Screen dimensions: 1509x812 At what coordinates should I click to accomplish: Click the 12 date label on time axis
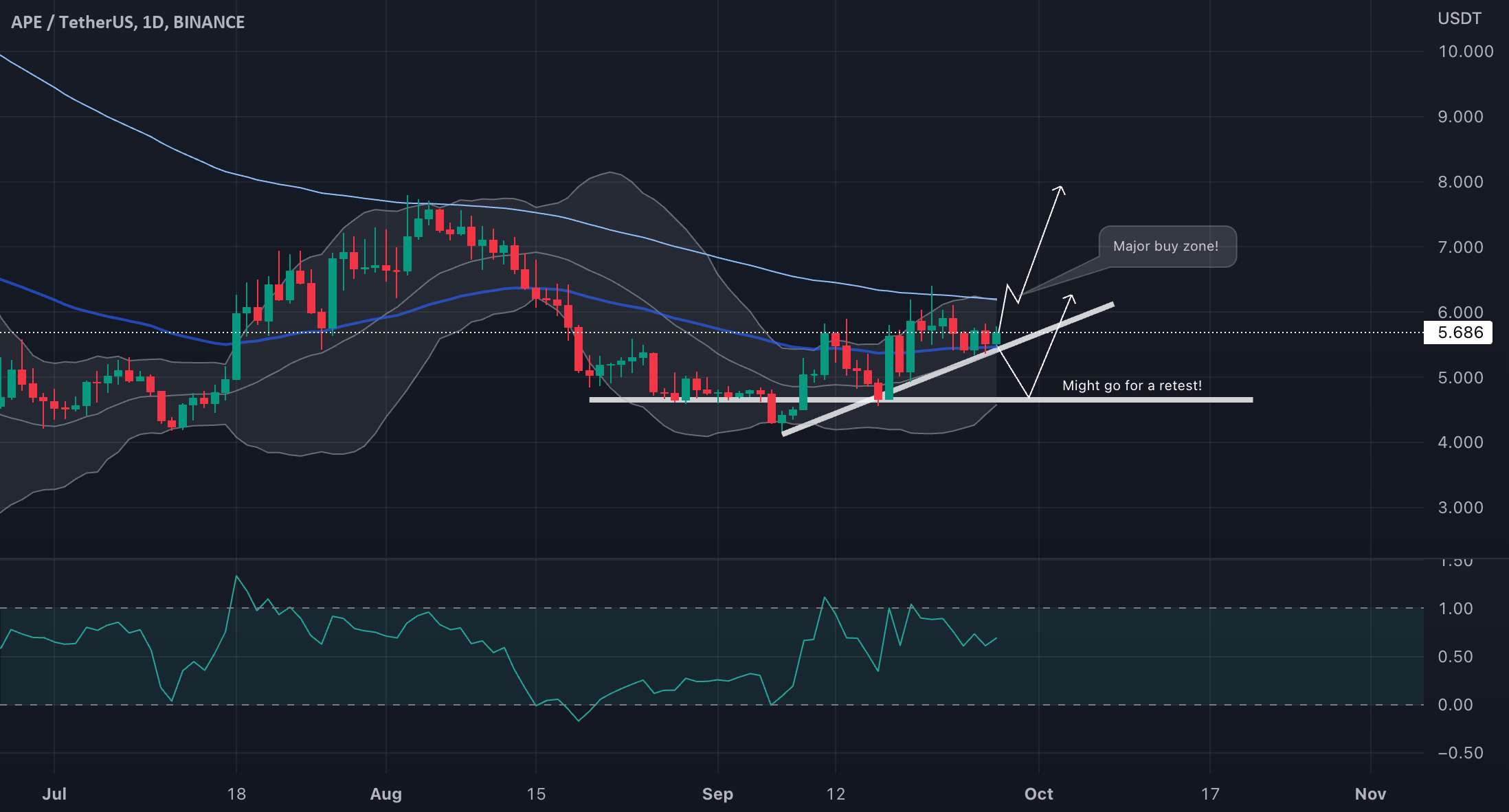pyautogui.click(x=836, y=794)
